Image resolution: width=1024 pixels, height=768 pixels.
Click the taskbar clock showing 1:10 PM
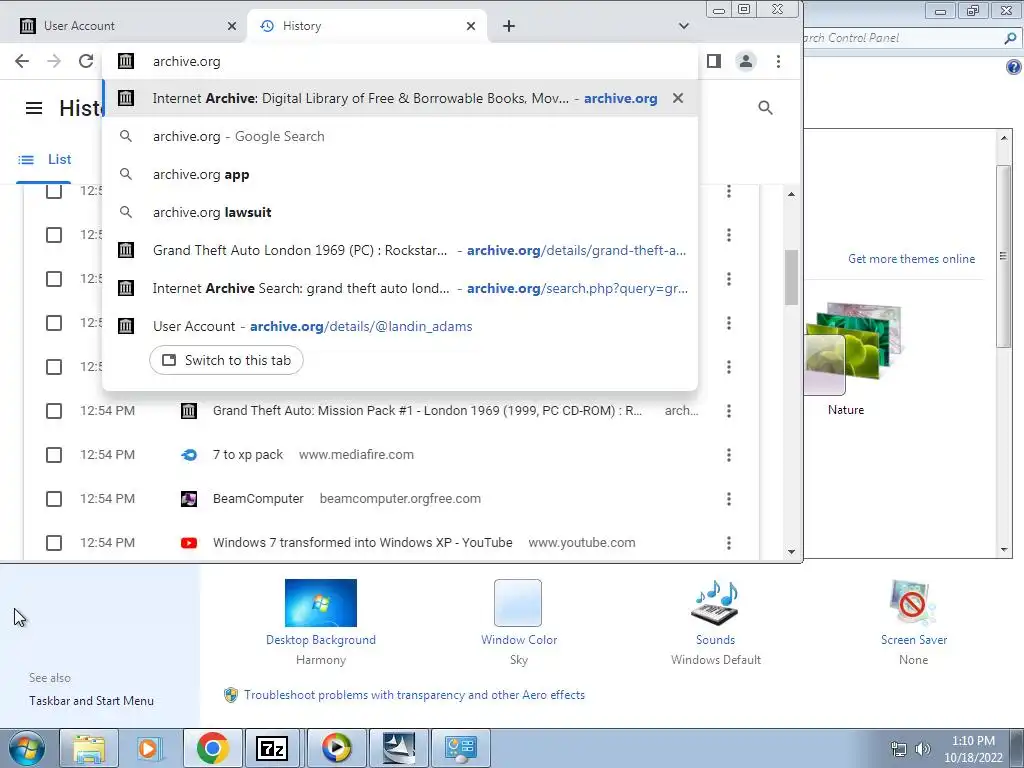point(973,749)
